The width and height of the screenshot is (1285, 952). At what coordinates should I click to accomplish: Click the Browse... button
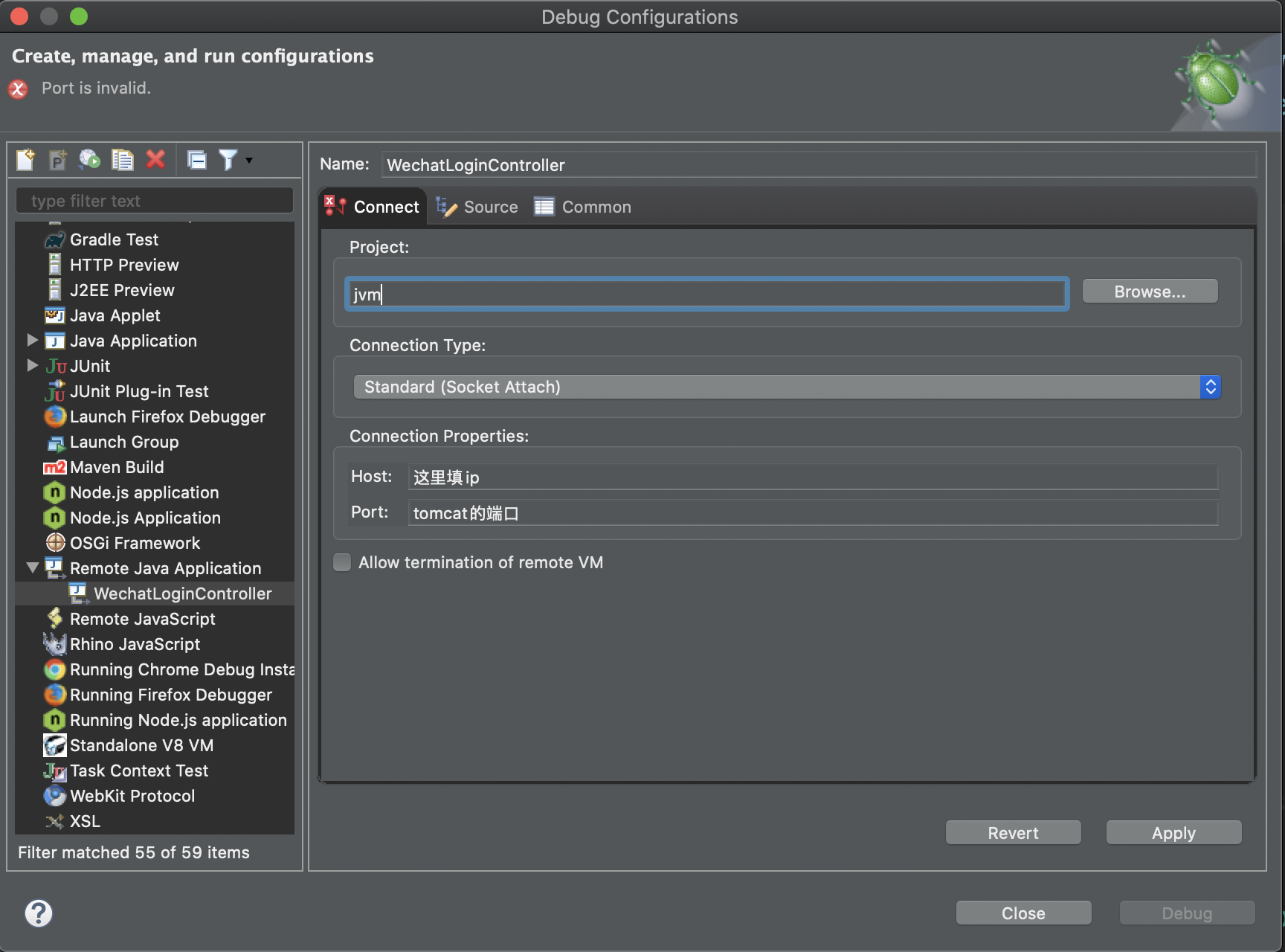(x=1150, y=292)
